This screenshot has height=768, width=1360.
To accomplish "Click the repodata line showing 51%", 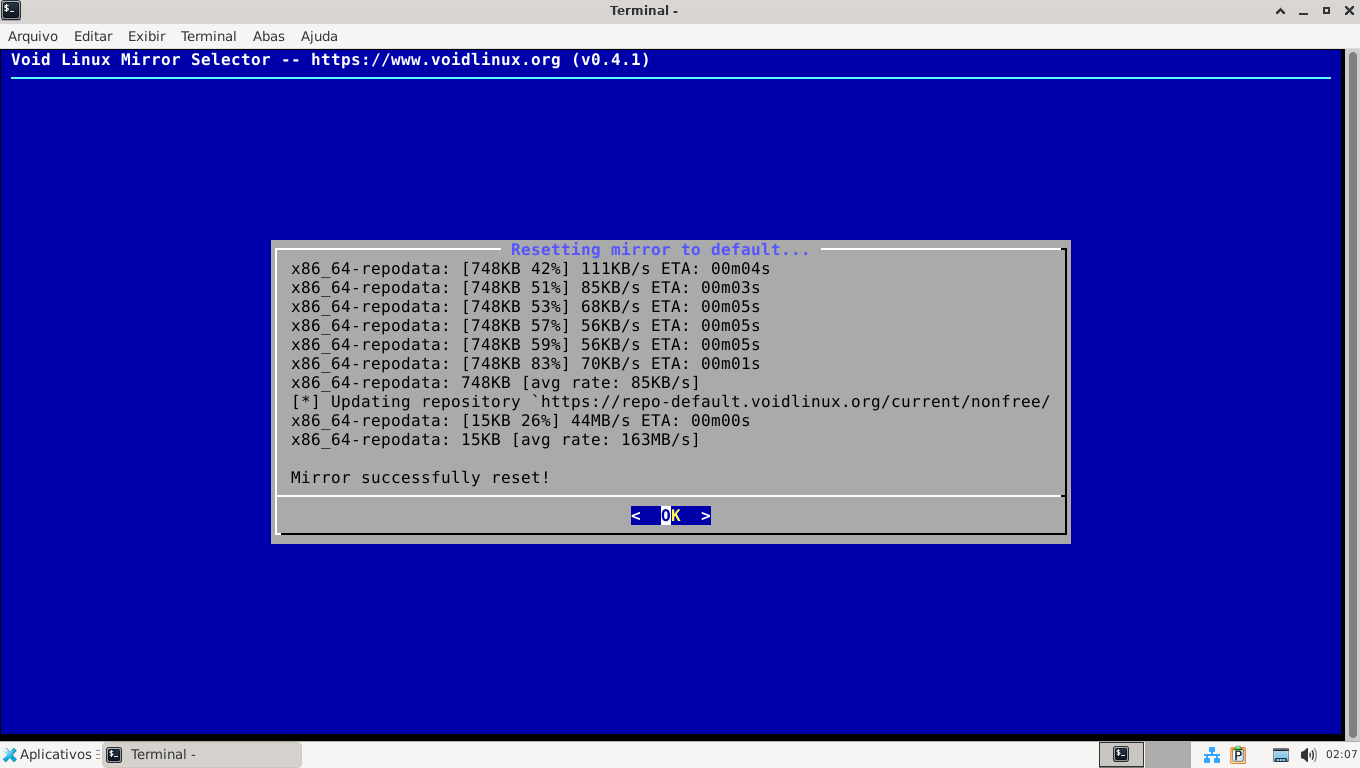I will coord(526,288).
